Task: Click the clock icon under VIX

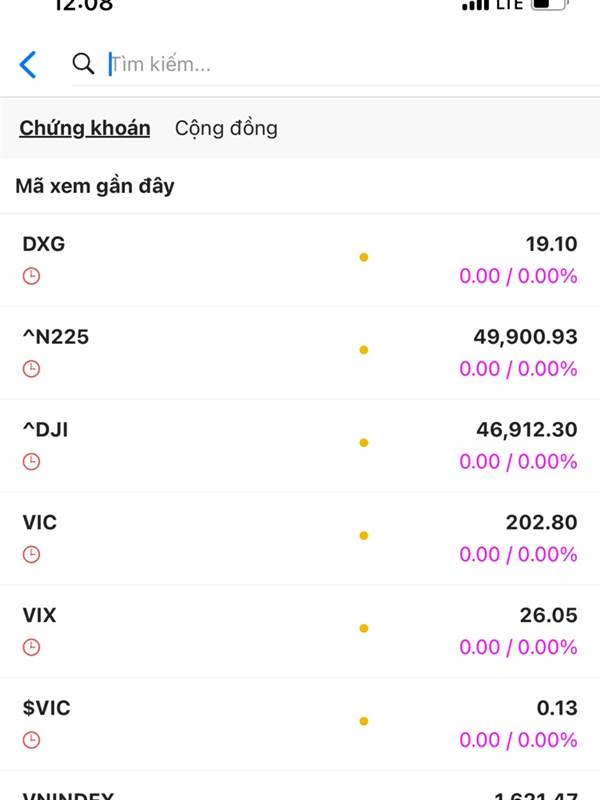Action: 31,647
